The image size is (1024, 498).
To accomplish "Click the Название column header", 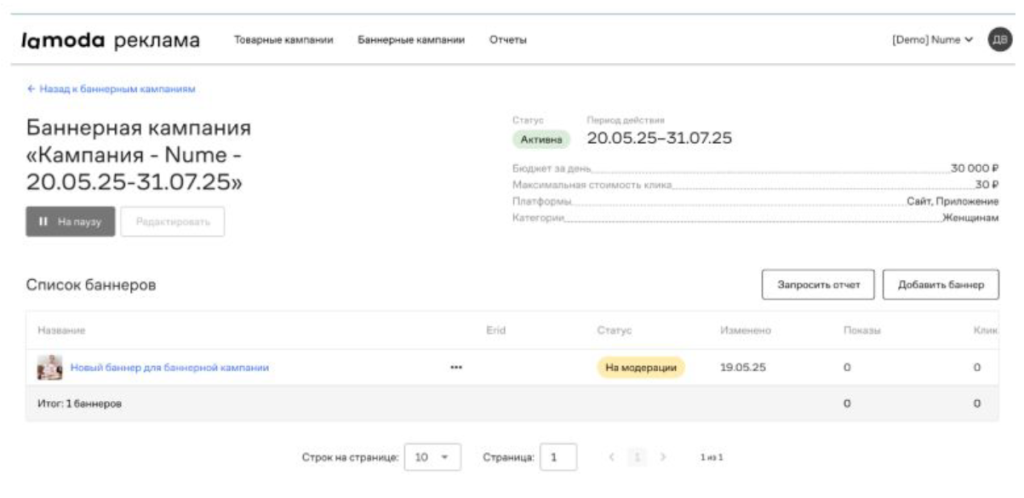I will [61, 331].
